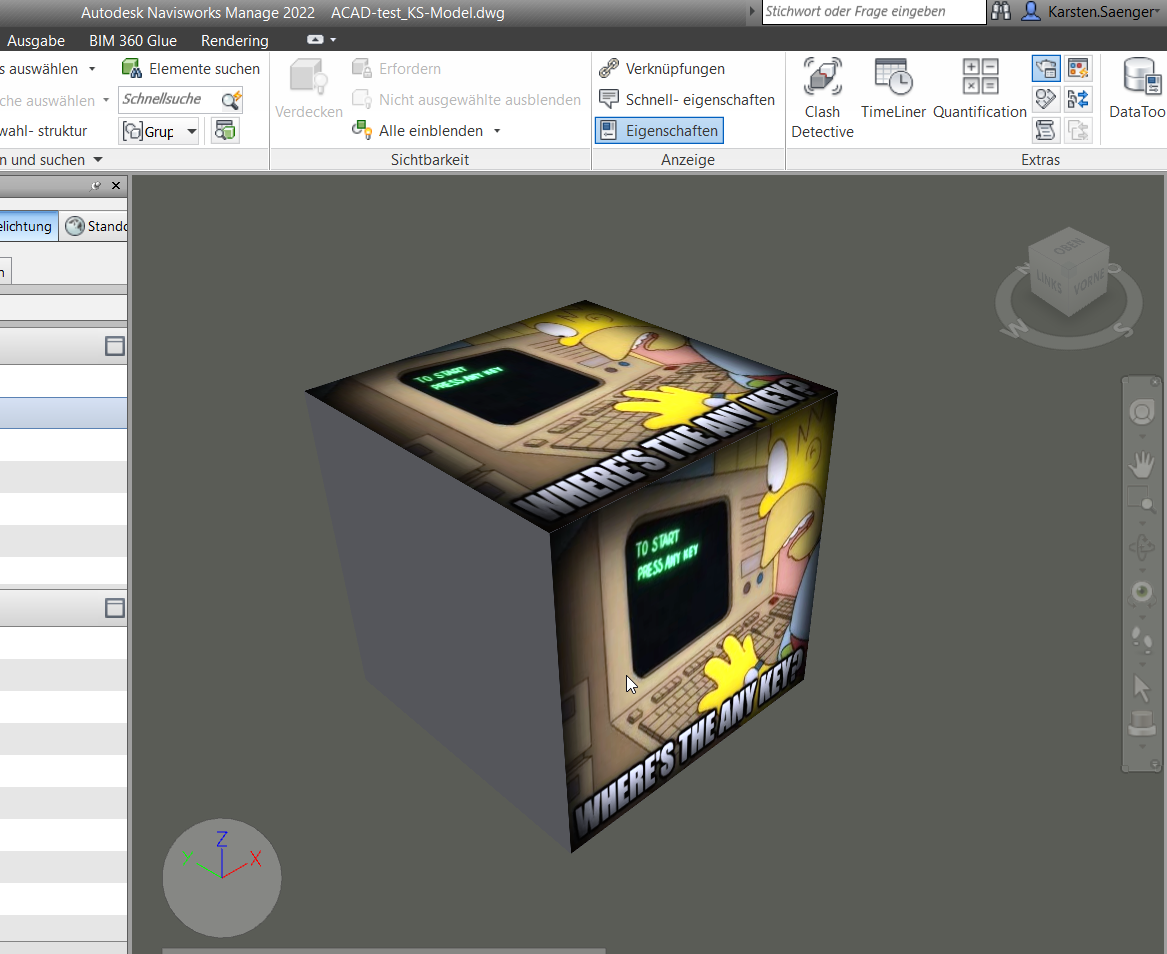Screen dimensions: 1167x954
Task: Open the TimeLiner tool
Action: (892, 88)
